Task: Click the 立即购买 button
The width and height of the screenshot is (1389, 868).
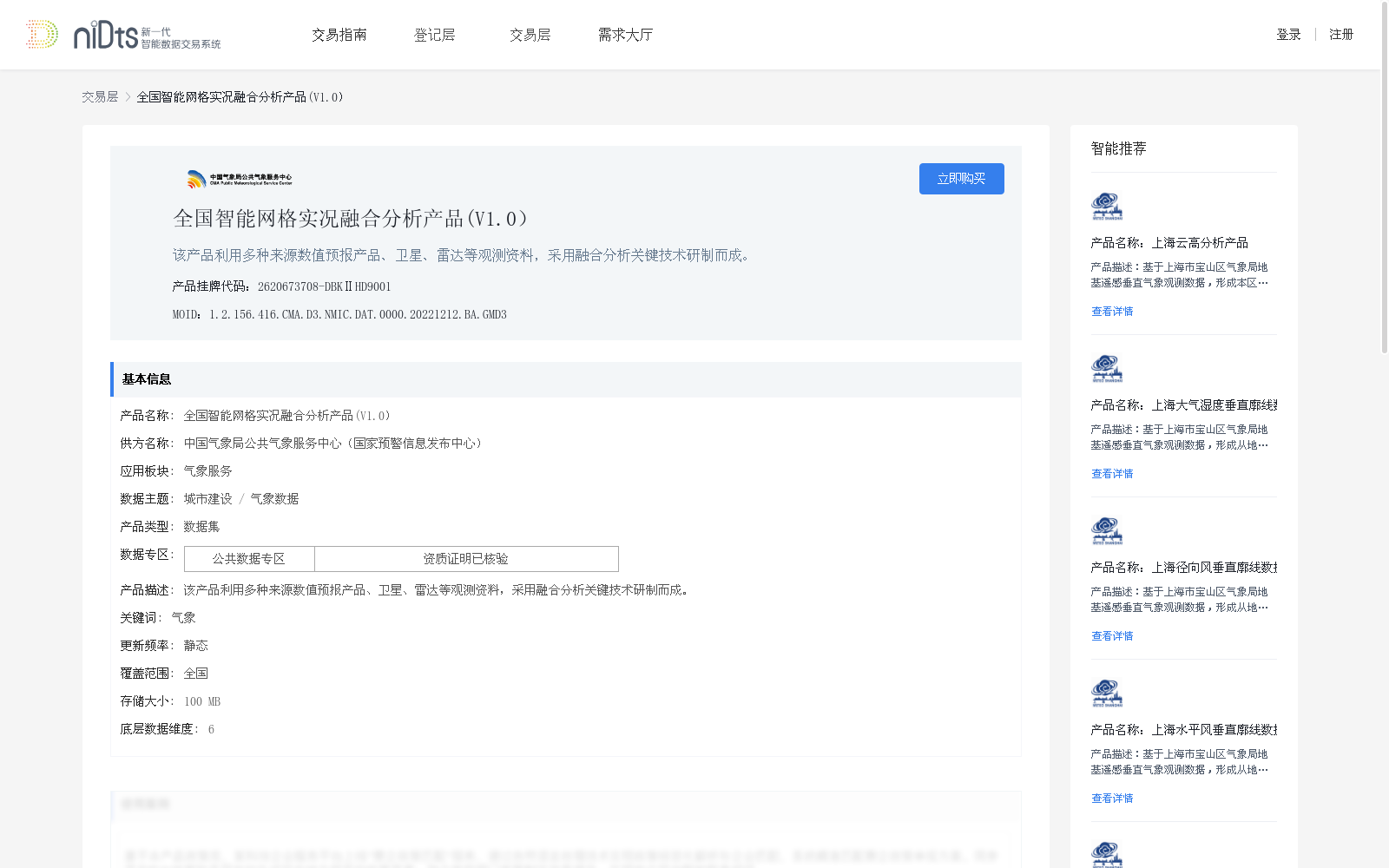Action: tap(962, 179)
